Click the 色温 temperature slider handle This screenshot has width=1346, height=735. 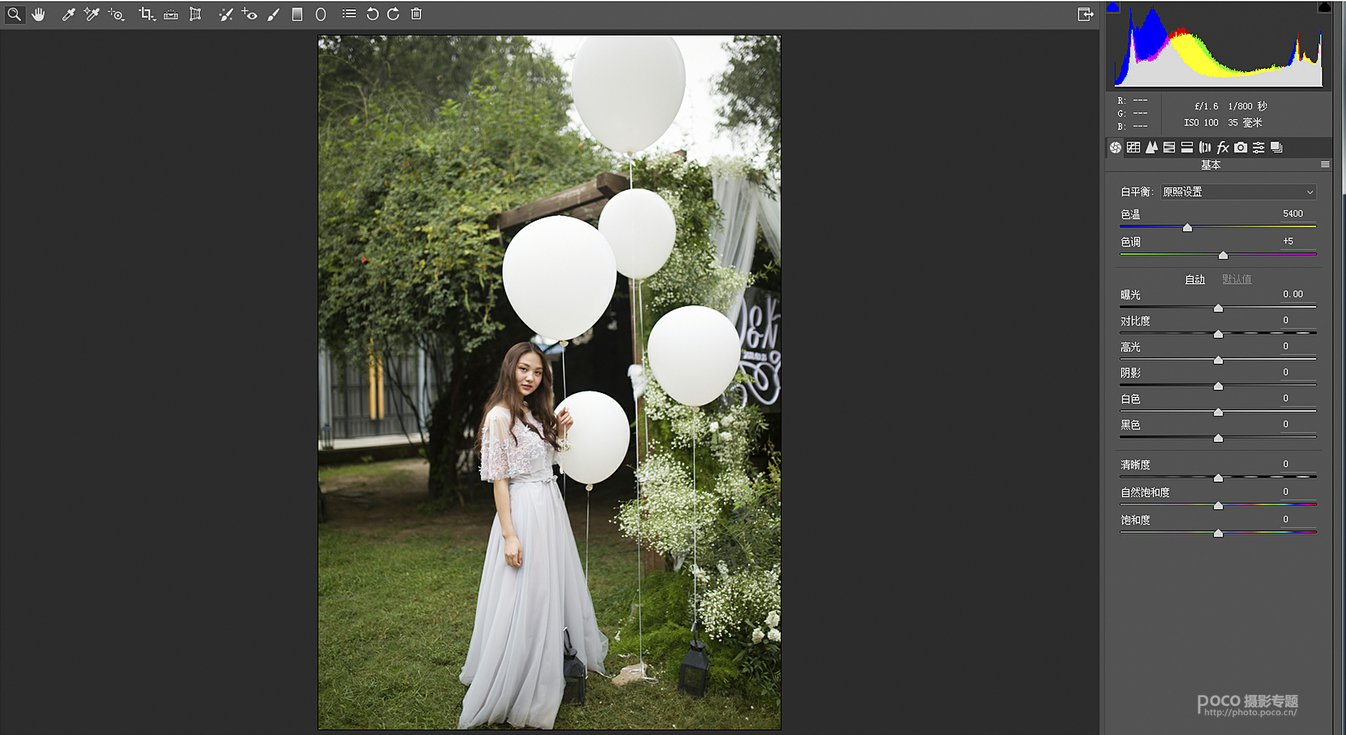tap(1187, 228)
